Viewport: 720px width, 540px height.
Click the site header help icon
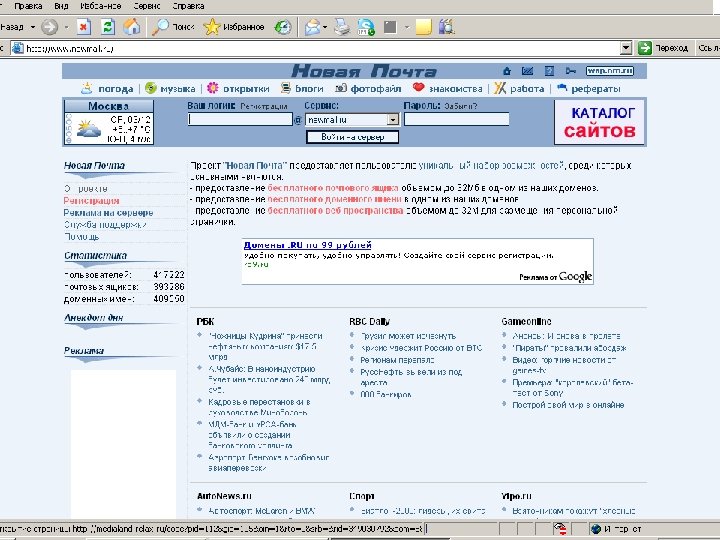coord(549,71)
